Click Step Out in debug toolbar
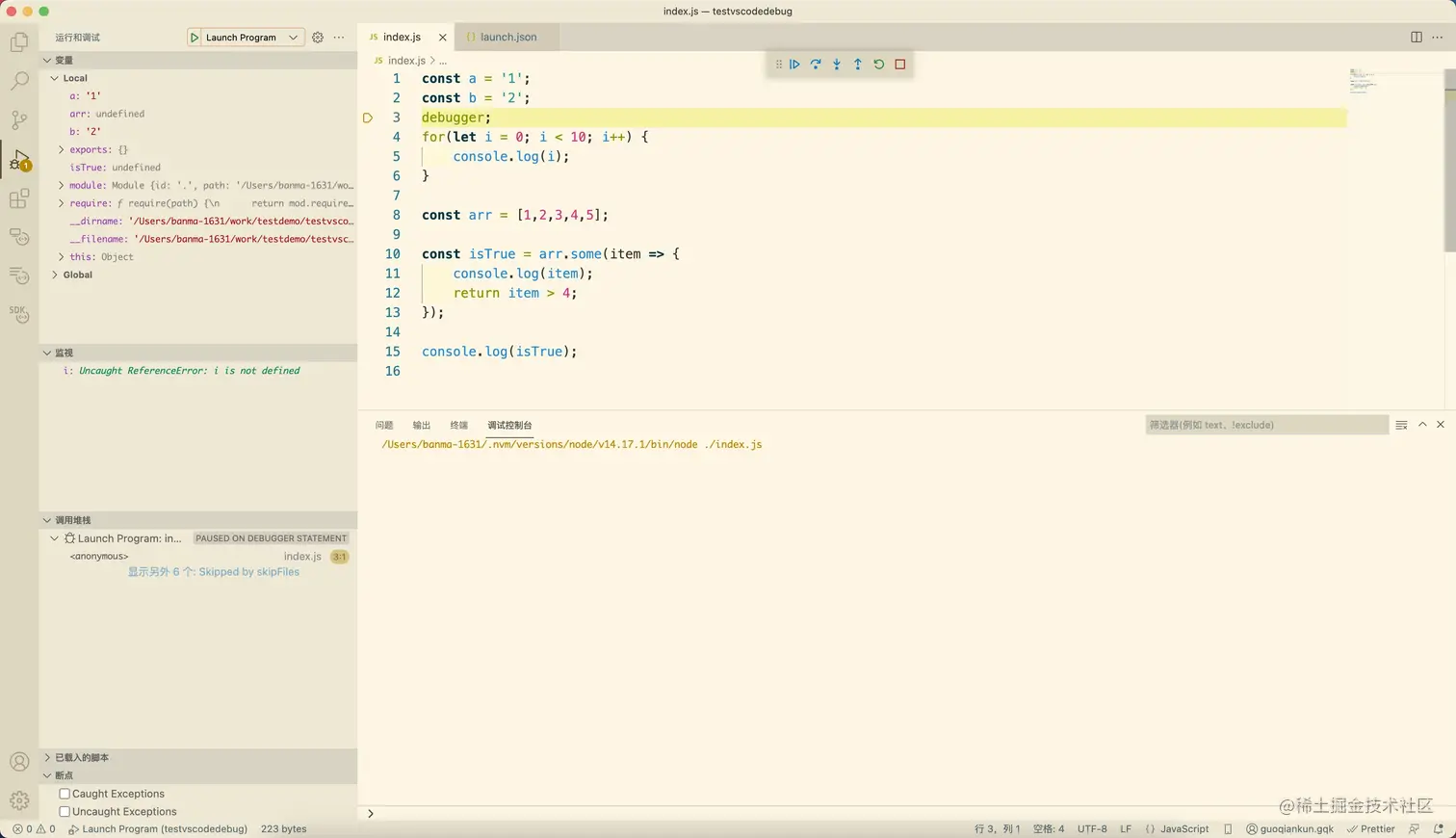 (858, 65)
